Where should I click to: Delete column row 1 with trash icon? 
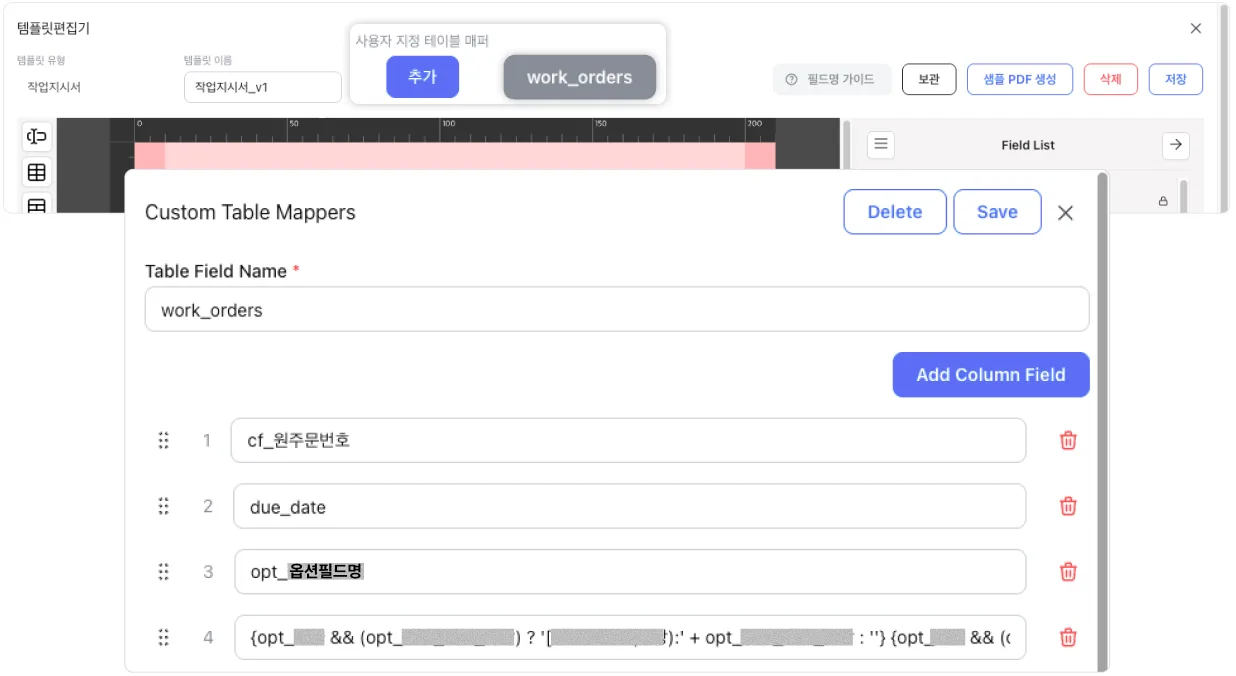coord(1068,440)
